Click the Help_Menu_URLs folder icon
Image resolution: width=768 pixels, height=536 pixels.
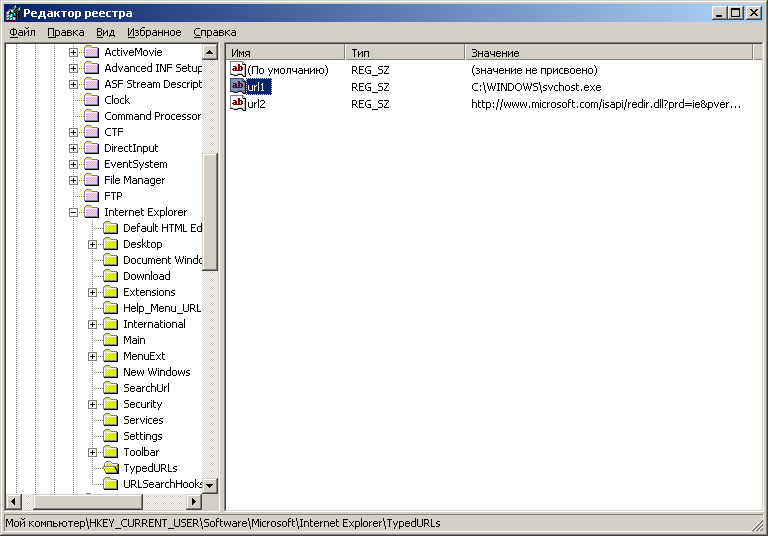pos(111,308)
